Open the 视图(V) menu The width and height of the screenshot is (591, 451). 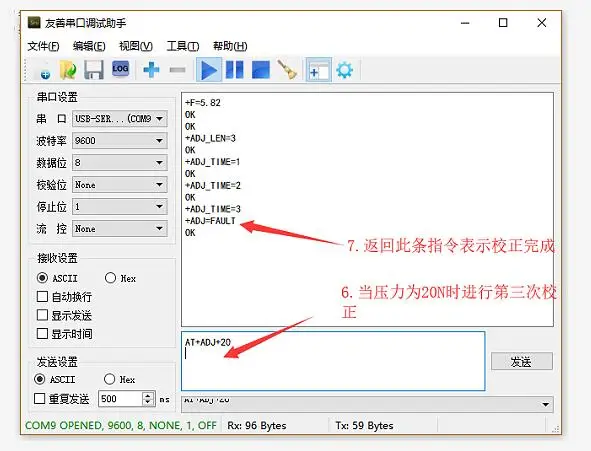coord(136,46)
